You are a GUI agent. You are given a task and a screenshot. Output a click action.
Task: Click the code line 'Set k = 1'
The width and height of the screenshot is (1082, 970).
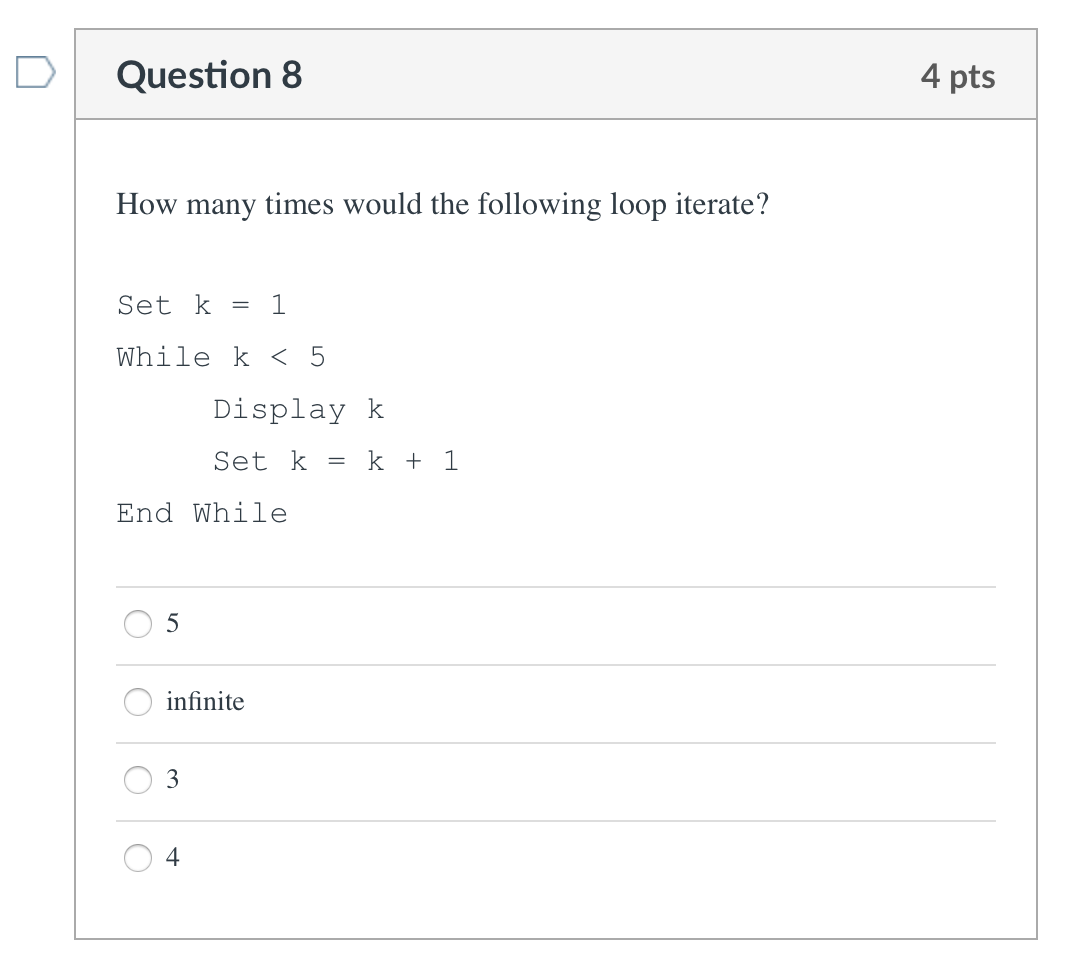coord(201,305)
